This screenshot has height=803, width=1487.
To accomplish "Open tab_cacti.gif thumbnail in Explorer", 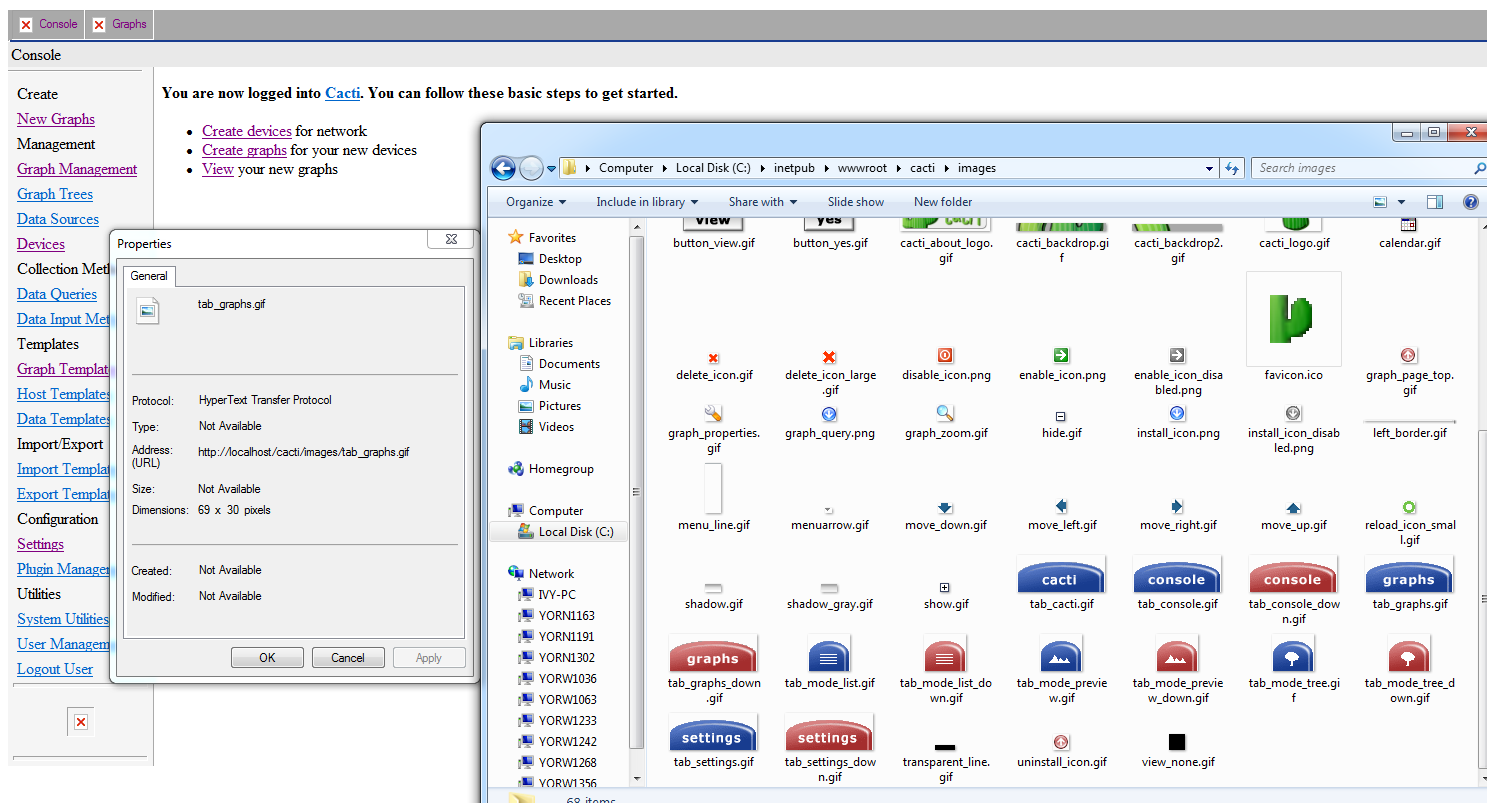I will [1060, 576].
